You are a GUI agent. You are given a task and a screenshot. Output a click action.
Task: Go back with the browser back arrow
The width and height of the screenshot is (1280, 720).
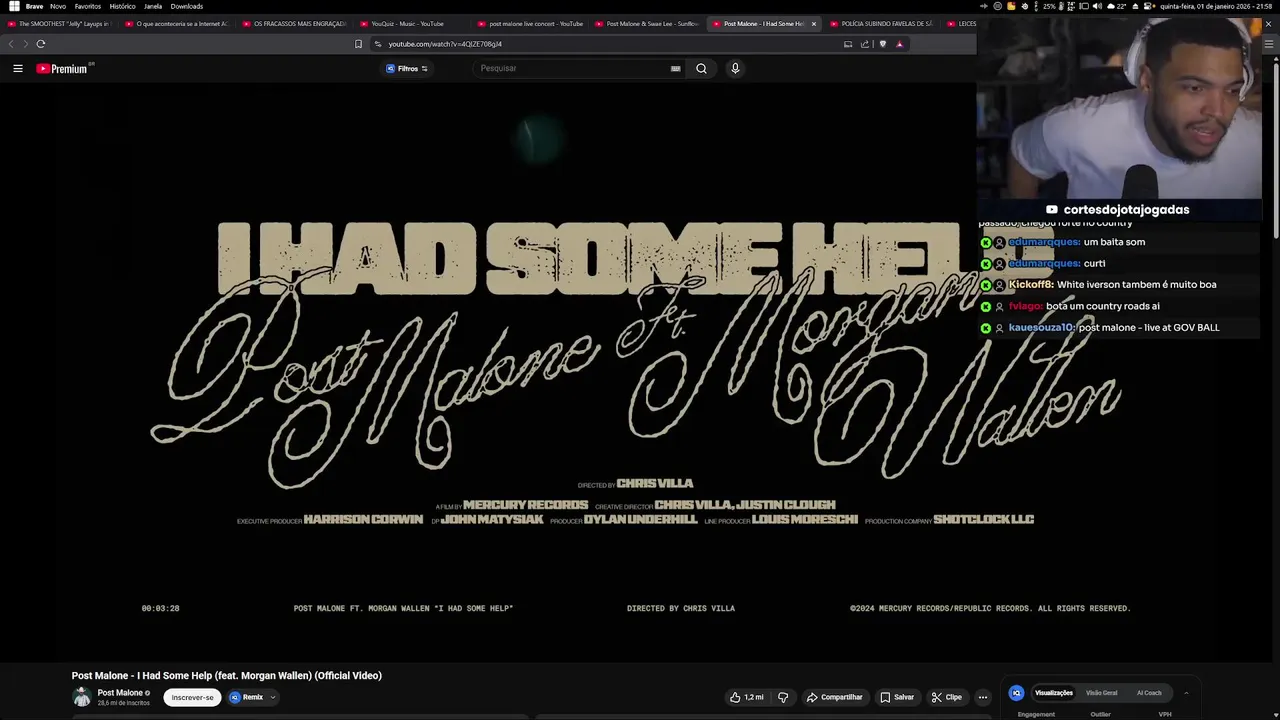[12, 43]
